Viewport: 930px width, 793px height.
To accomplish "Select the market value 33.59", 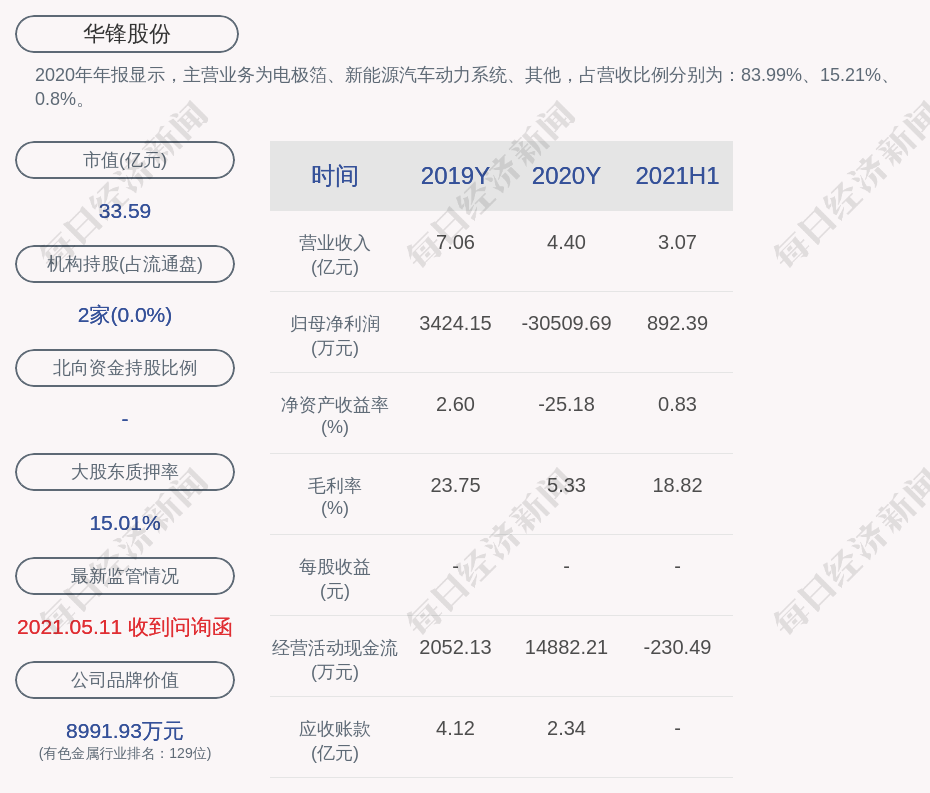I will 125,211.
